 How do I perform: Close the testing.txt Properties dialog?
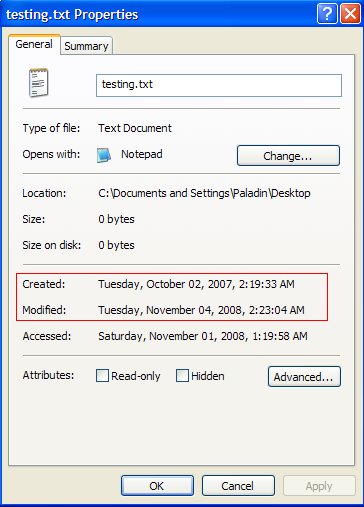click(350, 14)
